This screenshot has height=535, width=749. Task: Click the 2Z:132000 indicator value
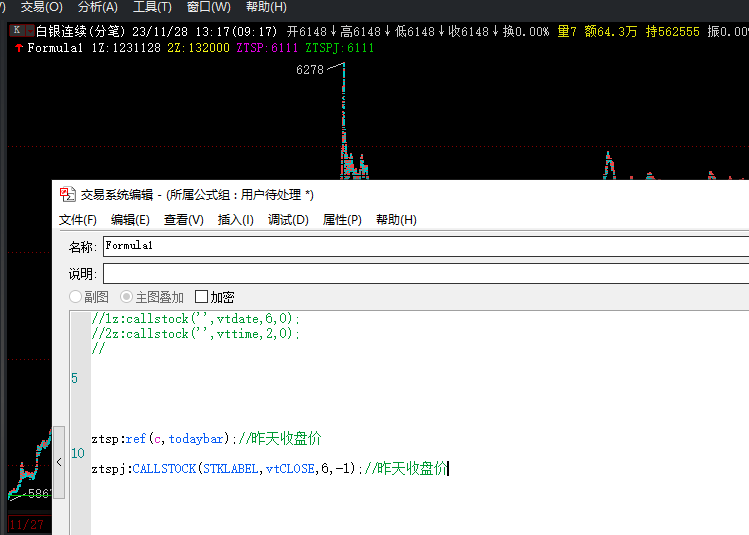click(198, 48)
